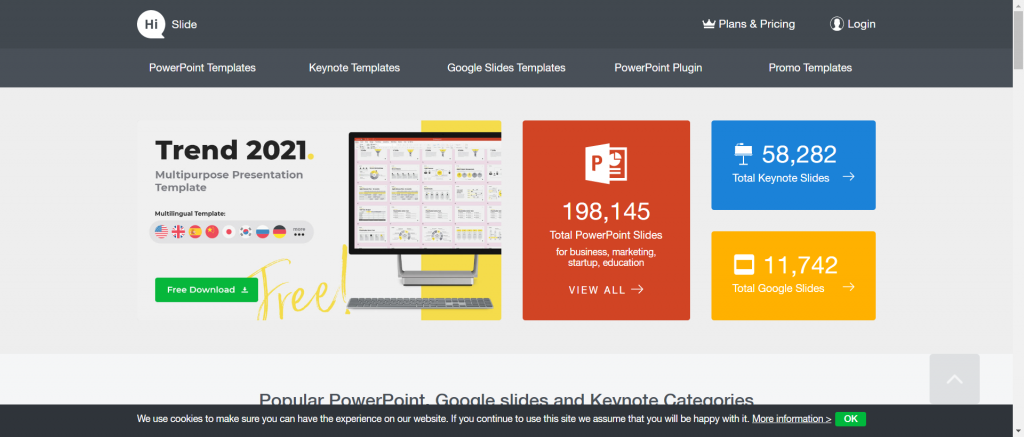Screen dimensions: 1024x437
Task: Select the Russia flag icon
Action: pos(263,231)
